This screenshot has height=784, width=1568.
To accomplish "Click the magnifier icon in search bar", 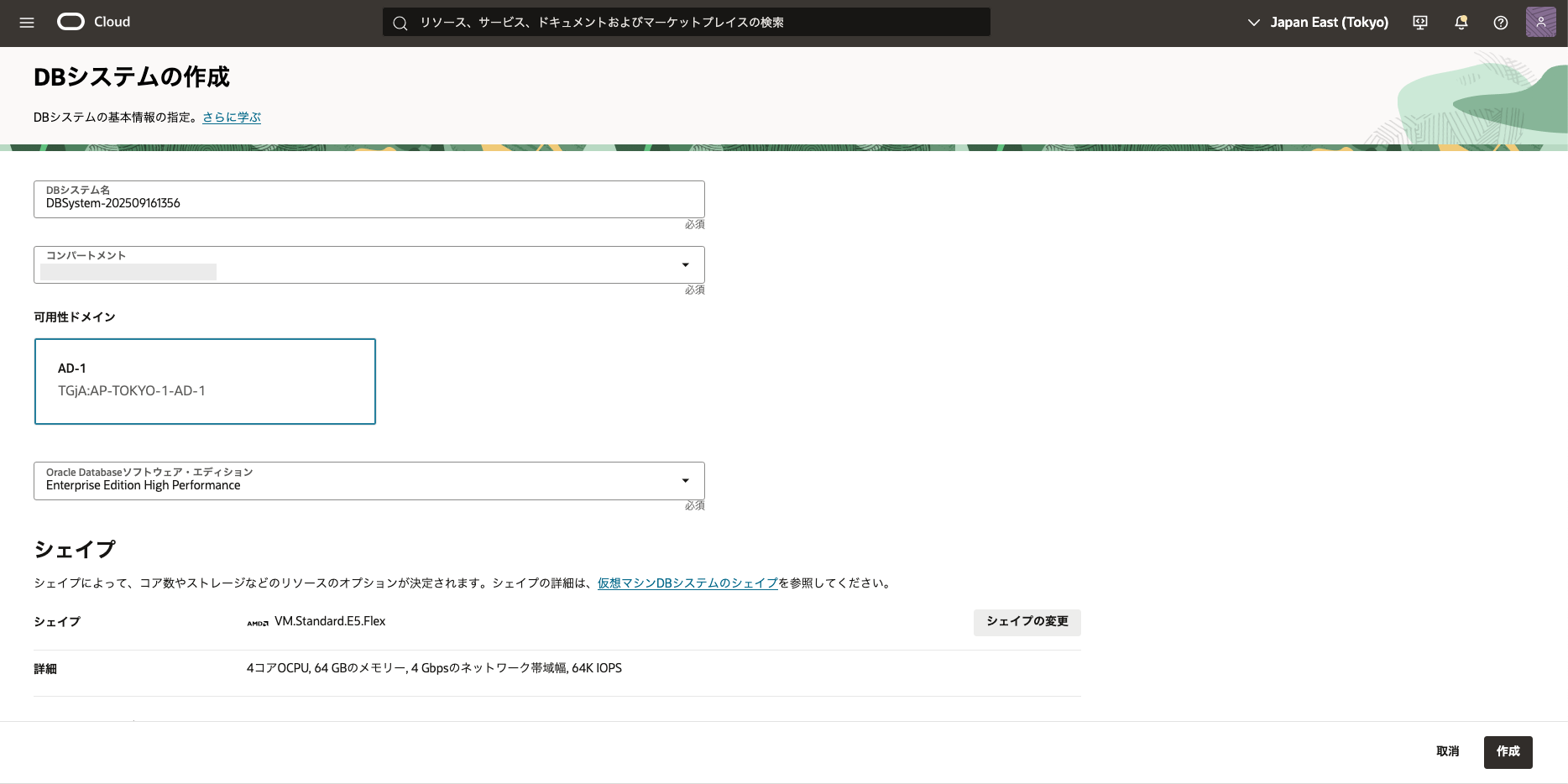I will pyautogui.click(x=400, y=23).
